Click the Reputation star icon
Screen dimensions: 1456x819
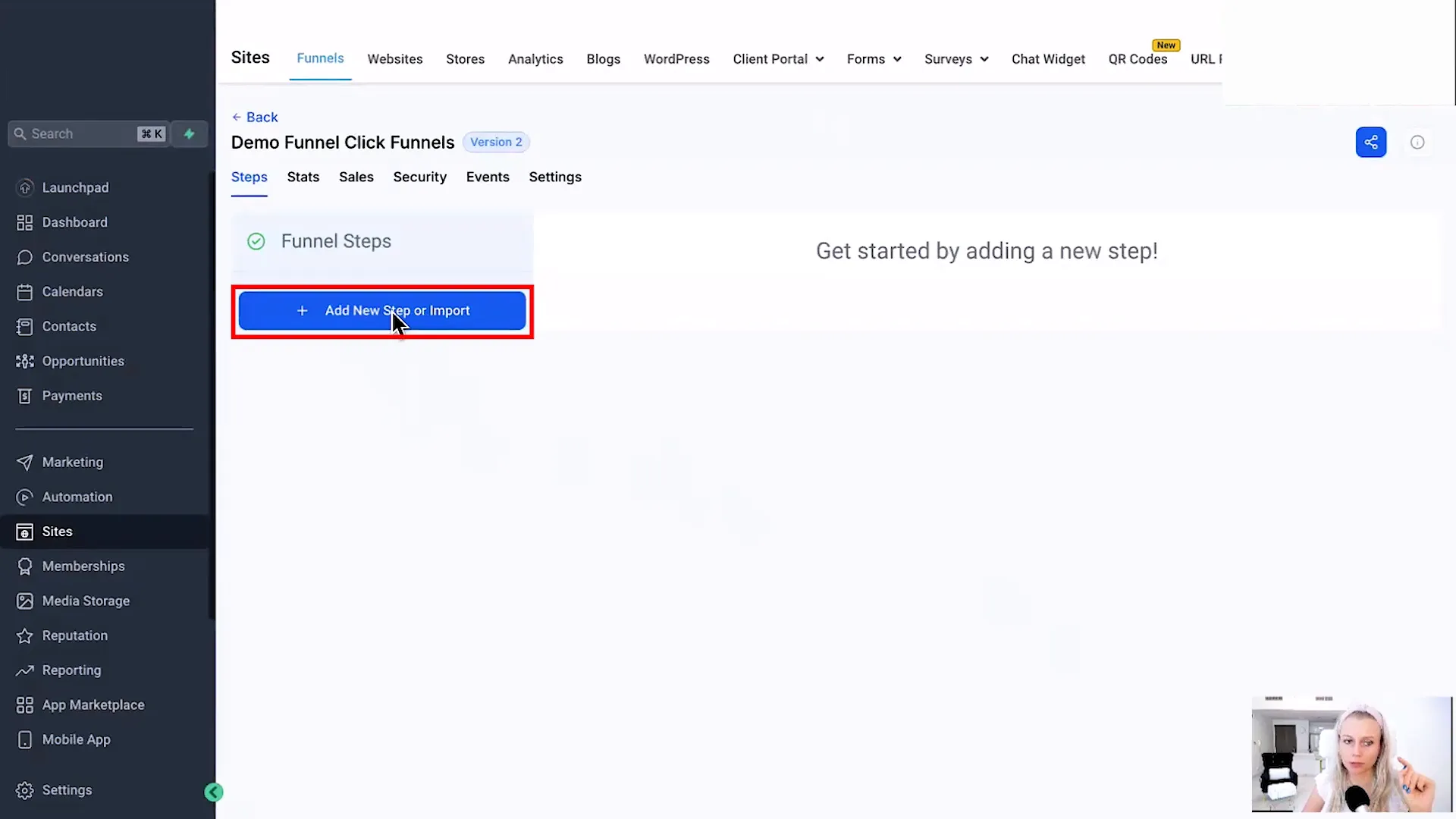tap(25, 635)
